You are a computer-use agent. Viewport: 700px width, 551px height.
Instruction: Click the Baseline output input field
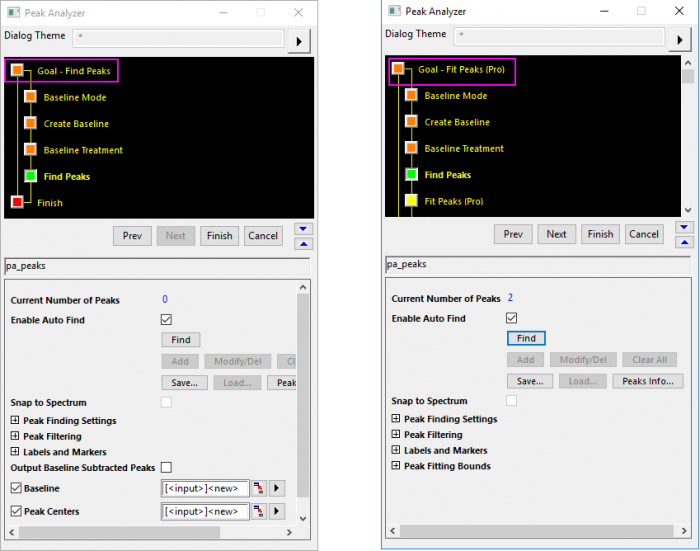[x=204, y=488]
